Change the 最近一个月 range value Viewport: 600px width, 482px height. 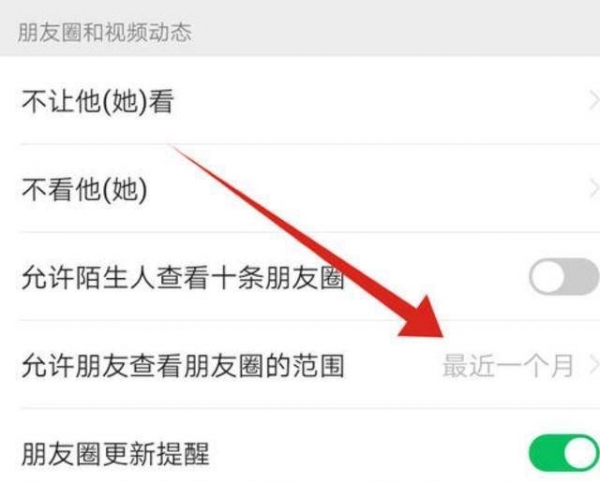tap(507, 366)
